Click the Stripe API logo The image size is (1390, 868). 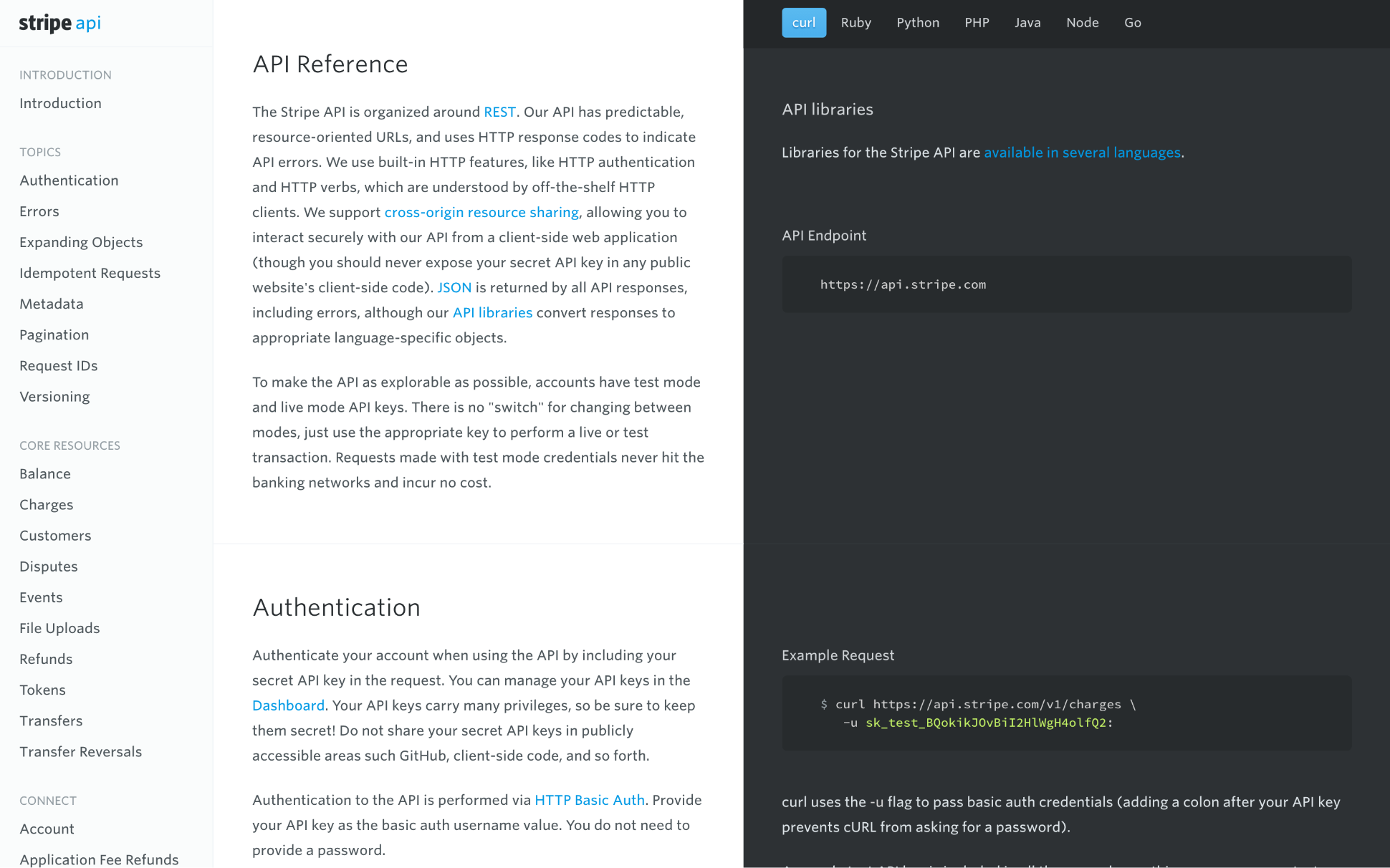point(60,23)
